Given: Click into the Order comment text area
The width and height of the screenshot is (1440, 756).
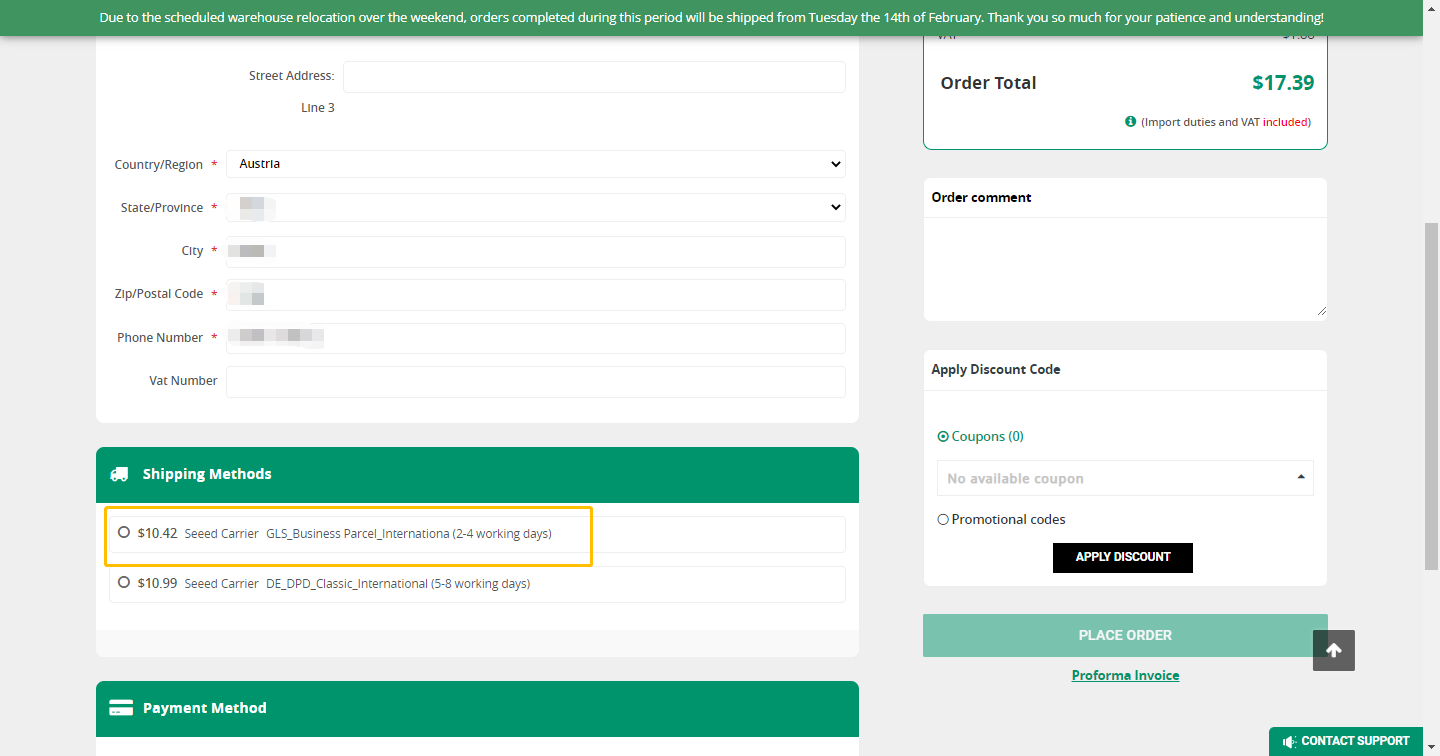Looking at the screenshot, I should (x=1124, y=268).
